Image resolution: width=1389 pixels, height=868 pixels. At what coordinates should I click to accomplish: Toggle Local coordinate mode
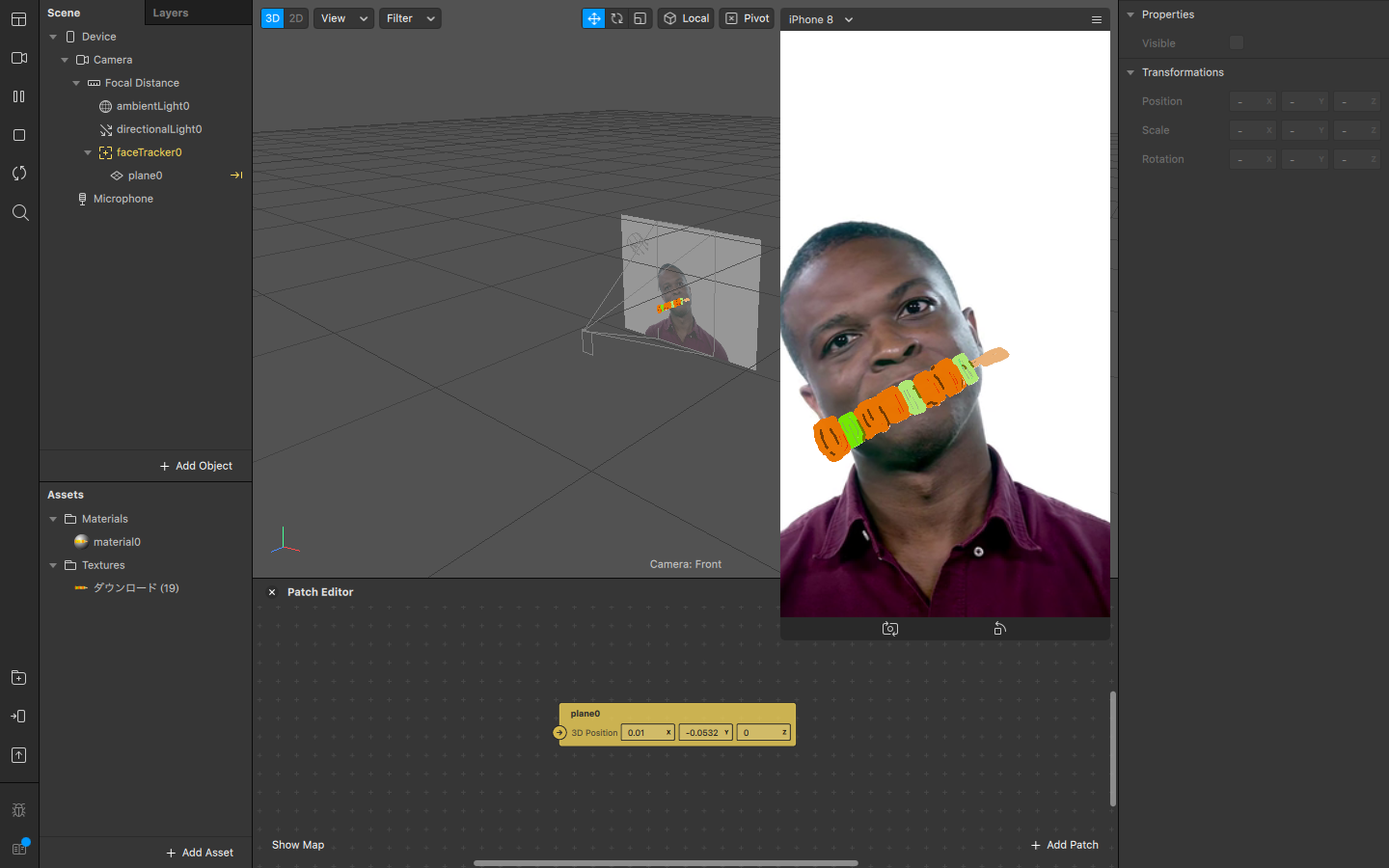(686, 18)
